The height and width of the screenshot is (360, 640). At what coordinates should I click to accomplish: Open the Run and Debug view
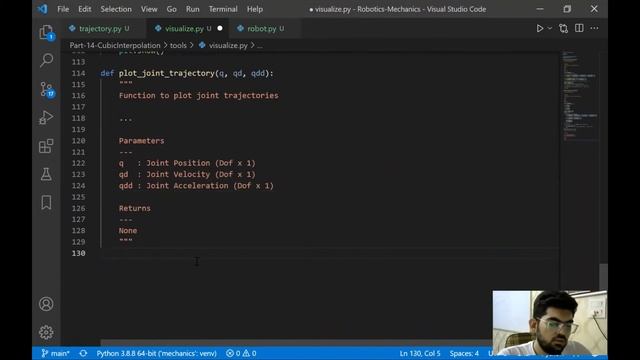click(46, 118)
